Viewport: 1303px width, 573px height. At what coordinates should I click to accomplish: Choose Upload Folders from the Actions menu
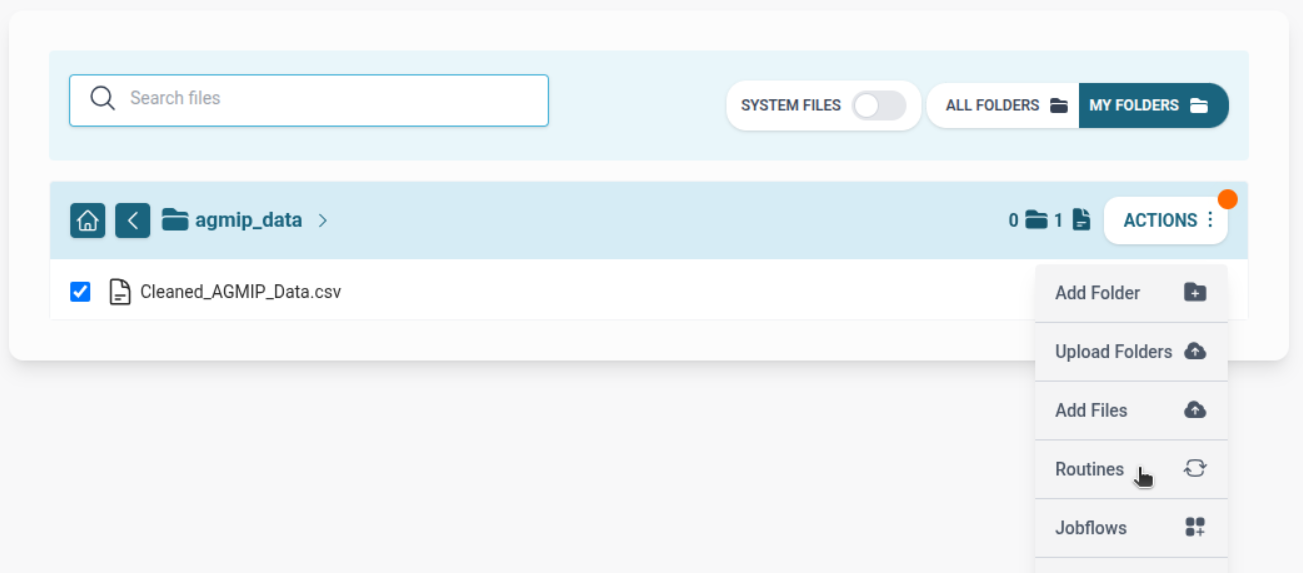pyautogui.click(x=1131, y=352)
